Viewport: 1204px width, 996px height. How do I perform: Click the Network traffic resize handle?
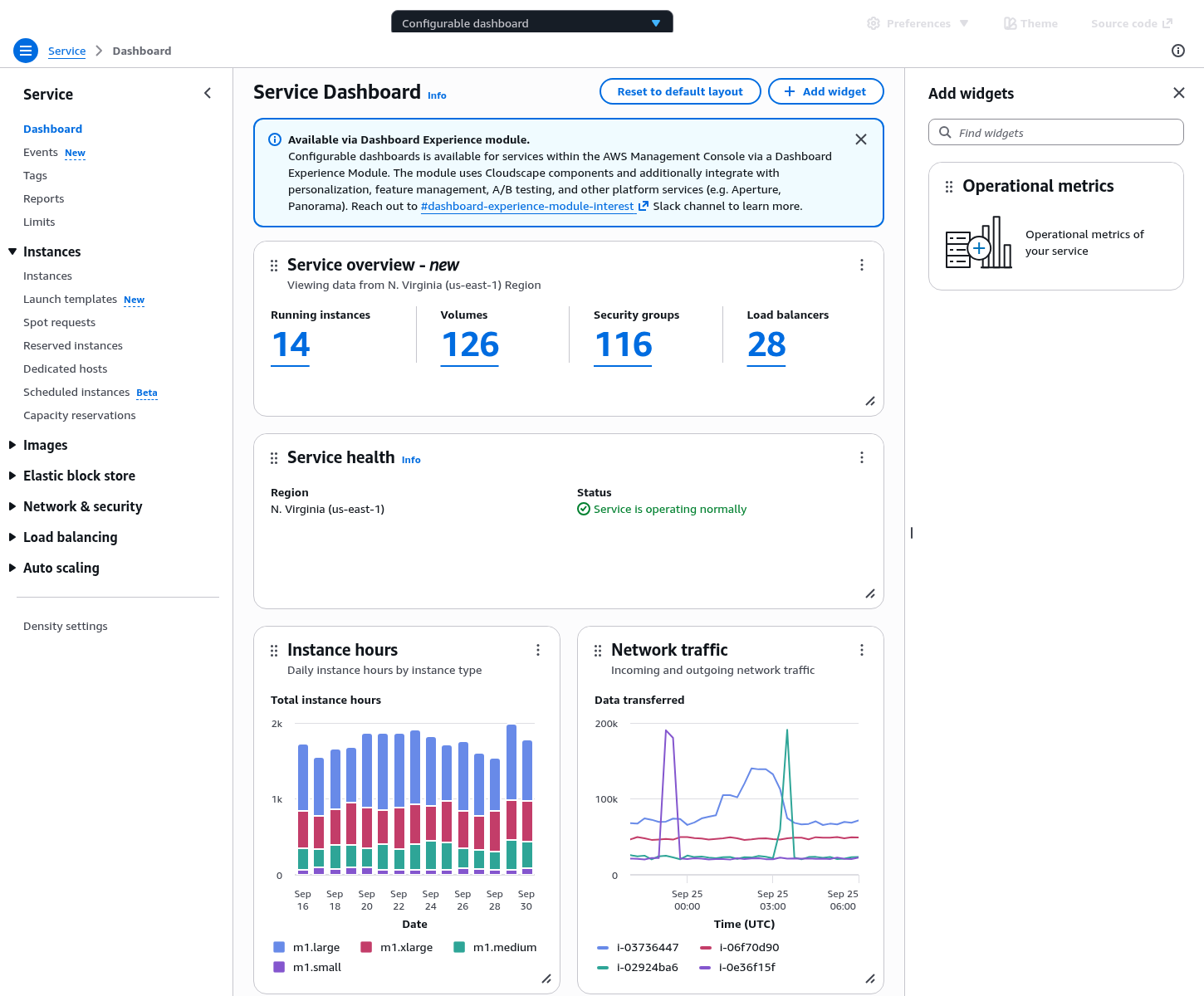(x=869, y=979)
